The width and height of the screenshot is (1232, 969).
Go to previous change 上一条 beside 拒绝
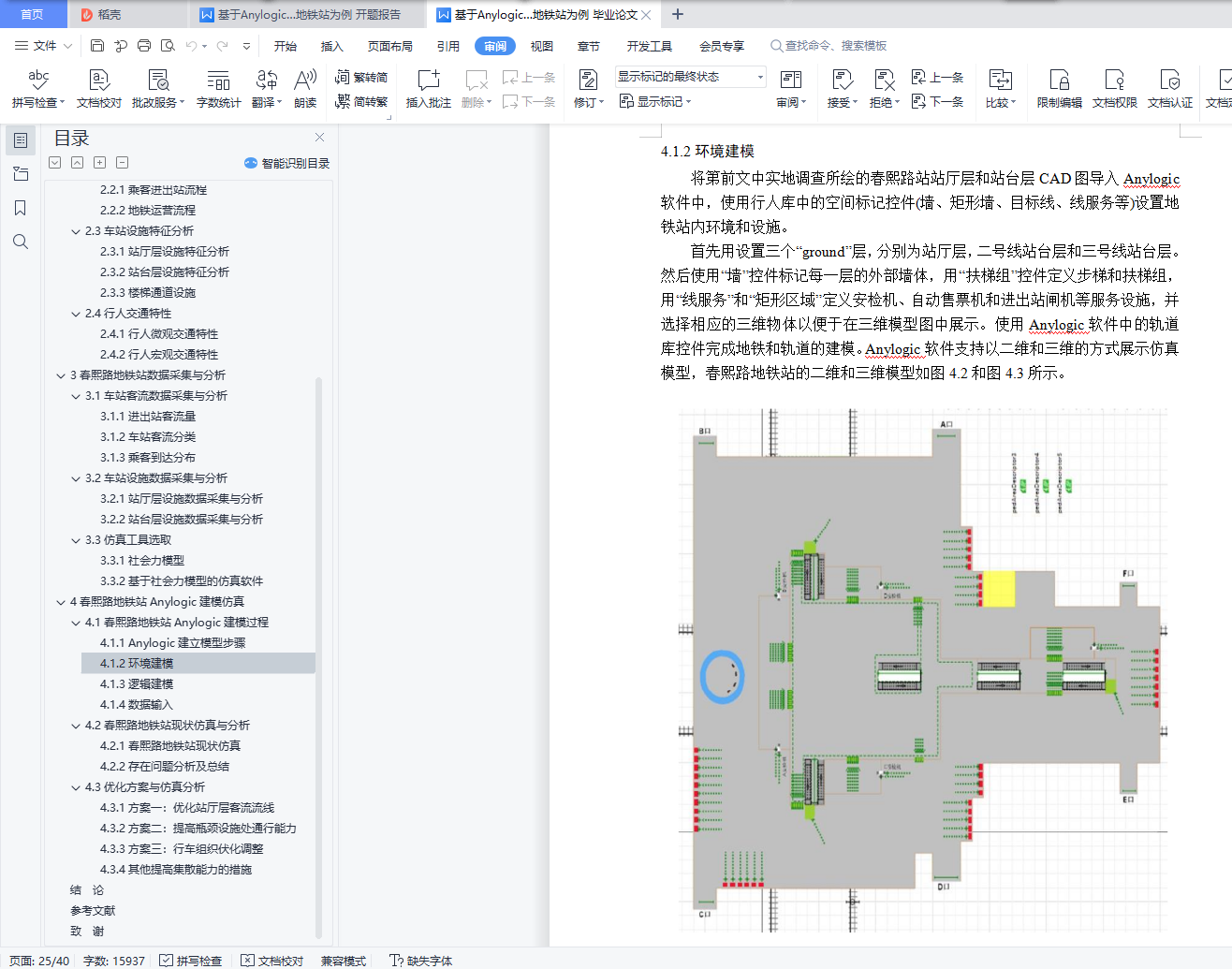[x=937, y=77]
